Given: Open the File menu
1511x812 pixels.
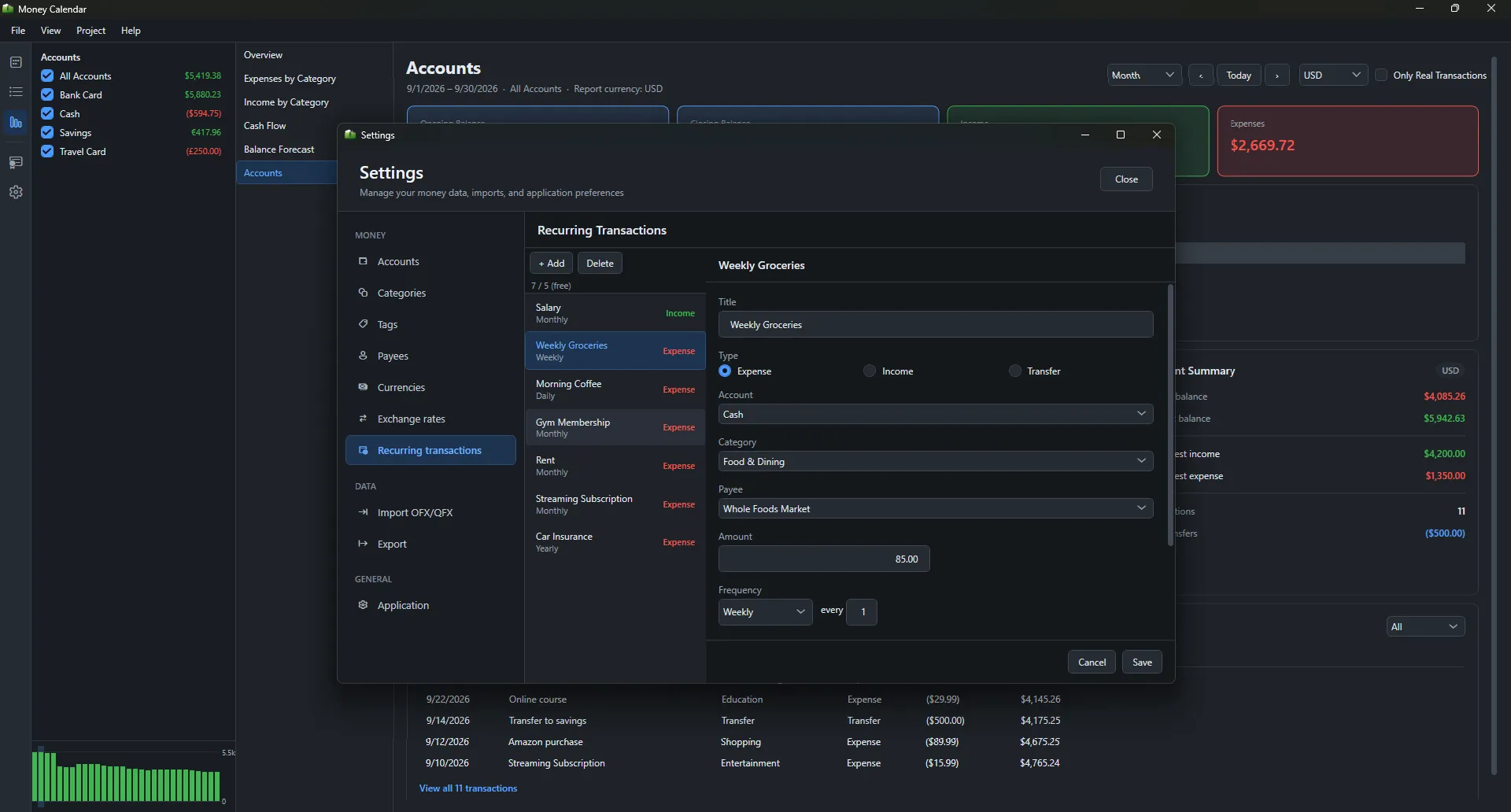Looking at the screenshot, I should tap(18, 30).
